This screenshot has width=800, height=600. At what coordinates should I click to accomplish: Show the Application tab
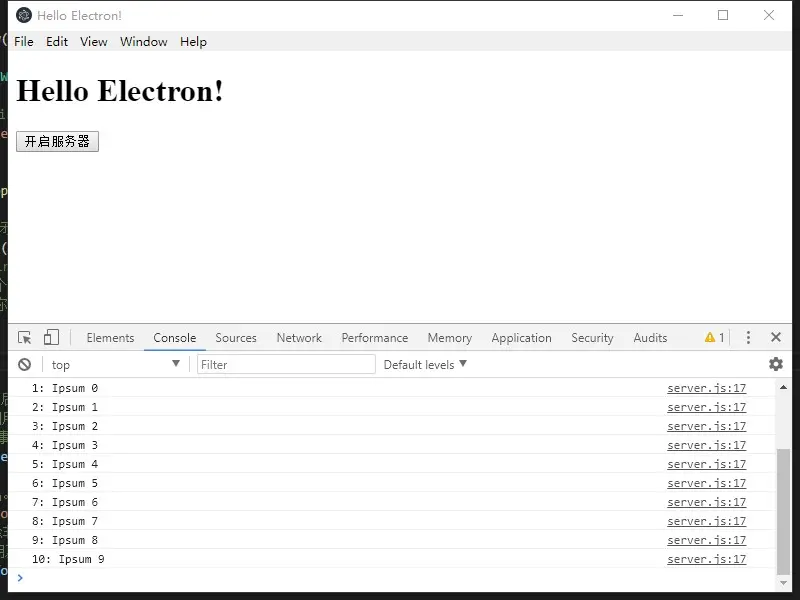[521, 338]
